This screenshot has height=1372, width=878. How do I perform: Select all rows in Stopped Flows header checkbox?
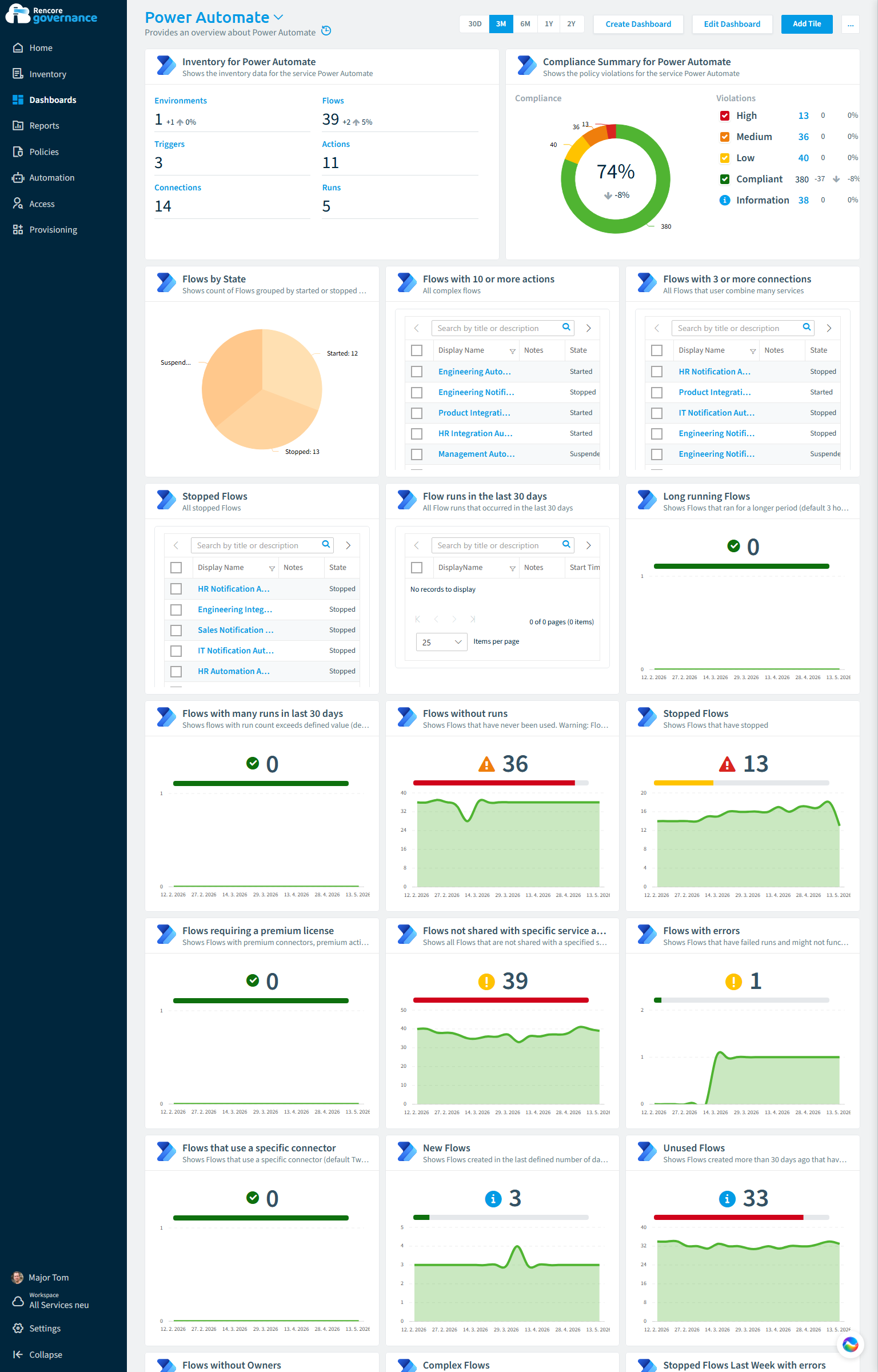point(176,568)
